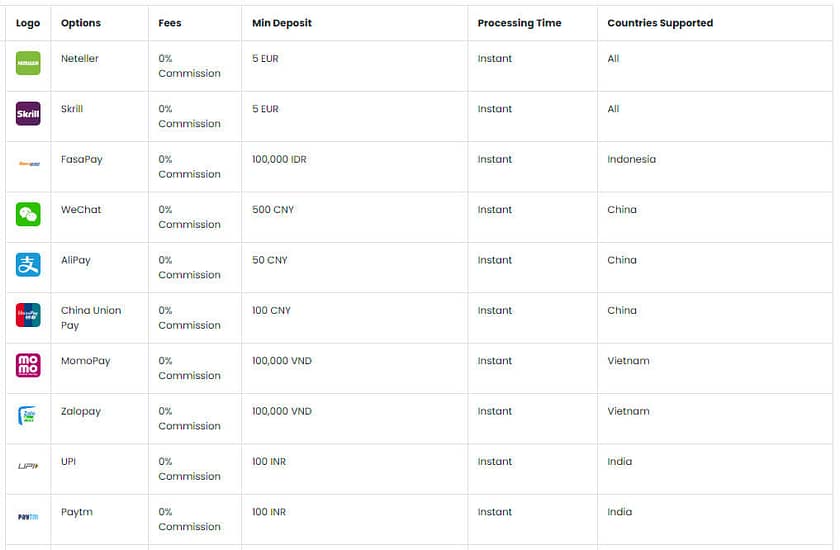Click the China Union Pay logo
840x550 pixels.
tap(28, 315)
